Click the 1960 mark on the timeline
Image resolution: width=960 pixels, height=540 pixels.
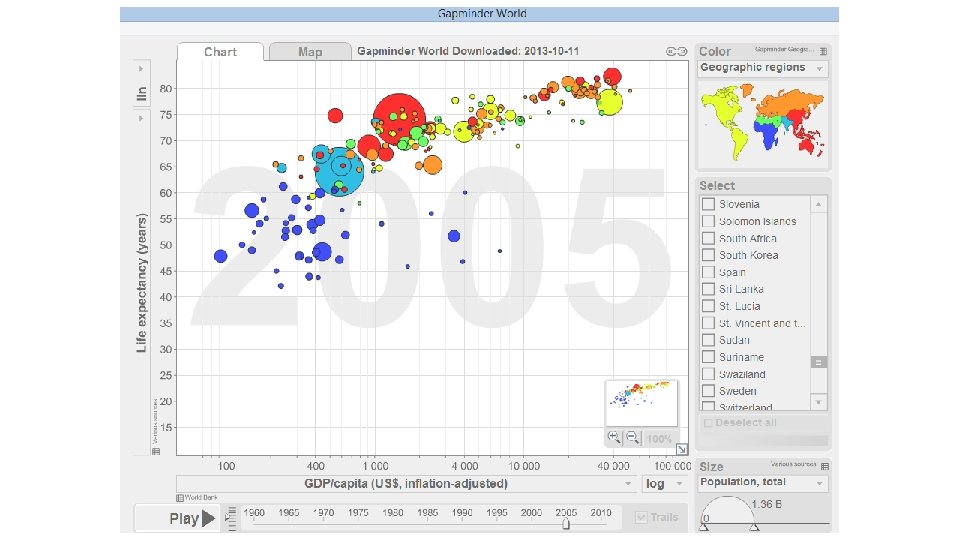point(254,512)
